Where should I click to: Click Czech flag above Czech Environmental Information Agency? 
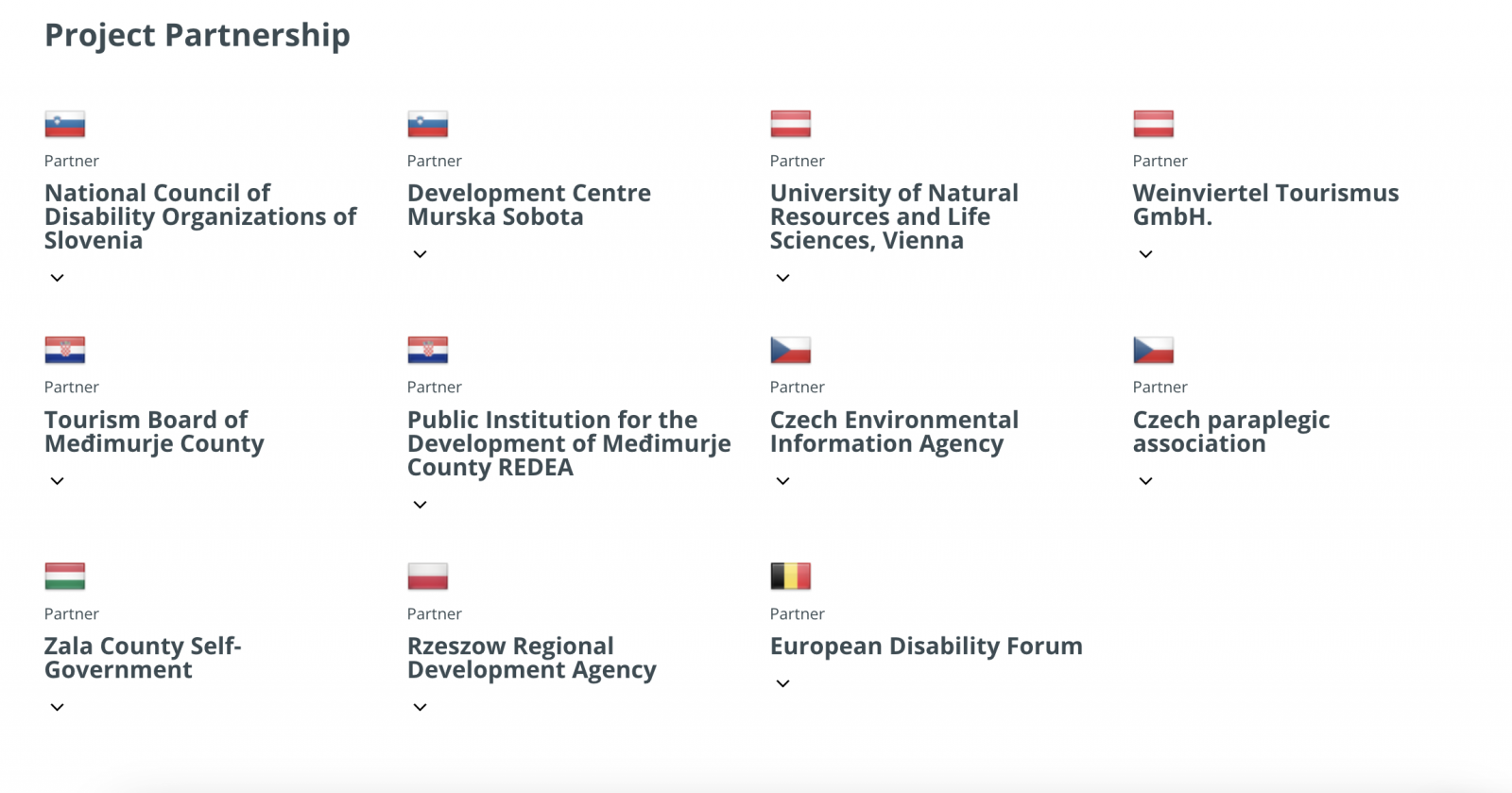[791, 350]
